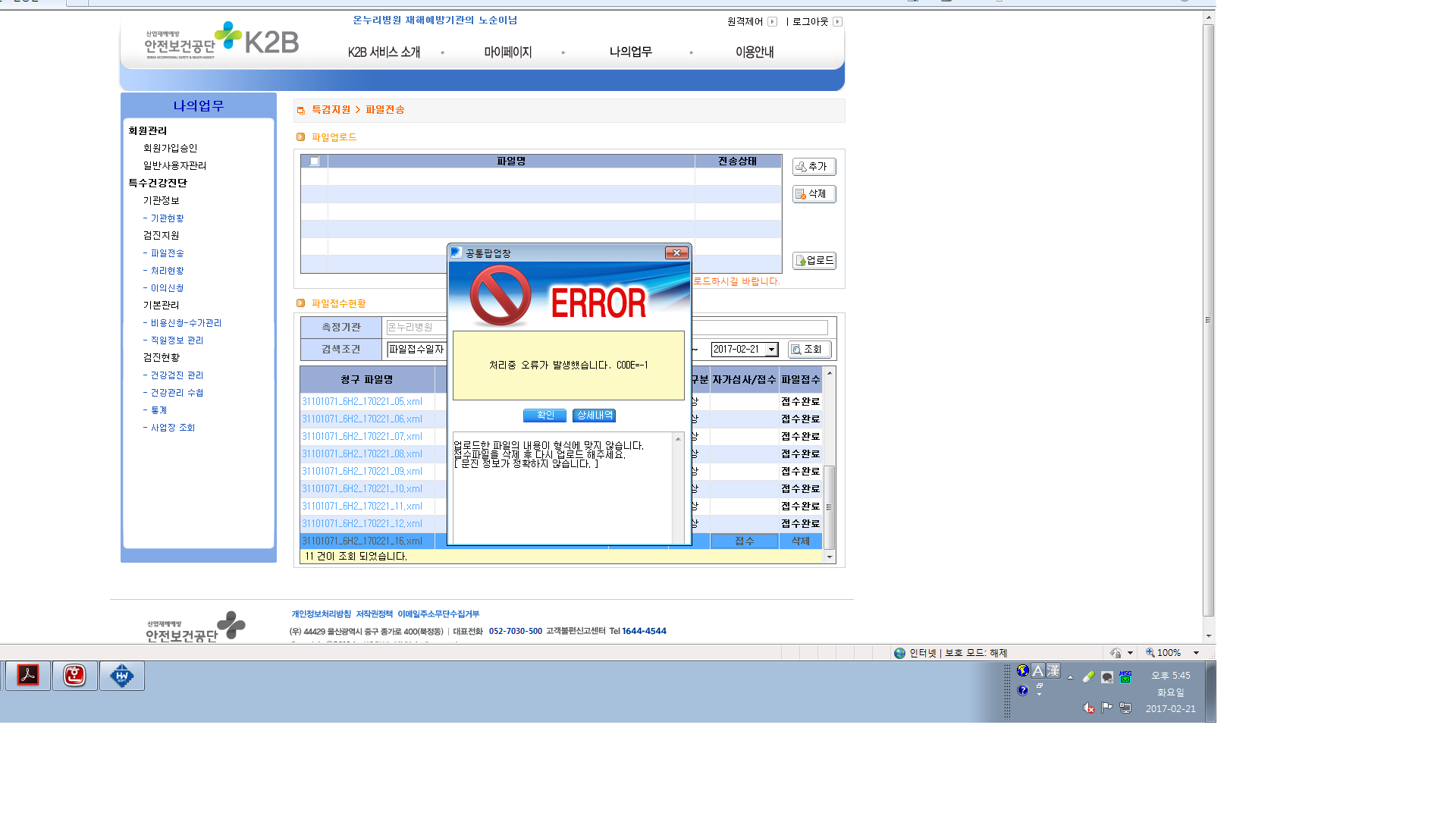
Task: Open the zoom level 100% dropdown
Action: (1196, 653)
